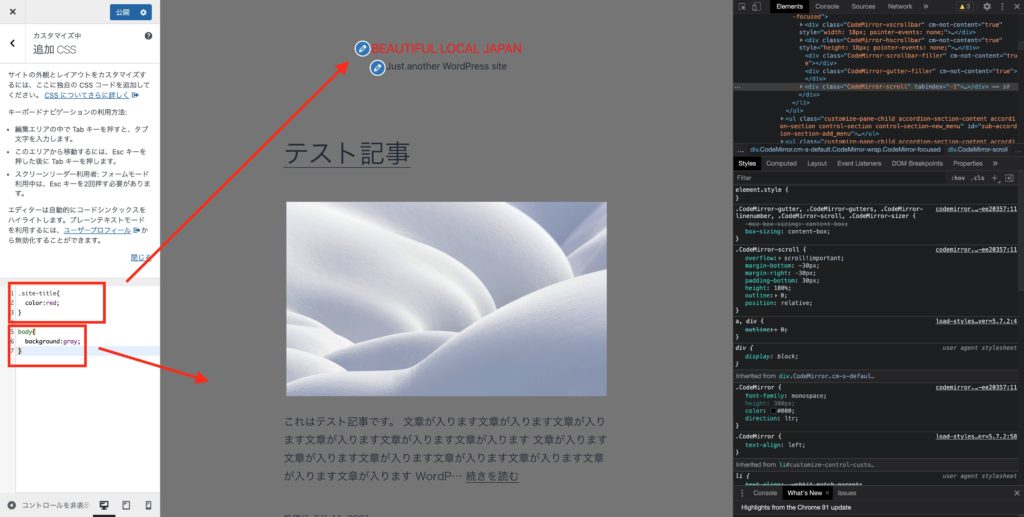Image resolution: width=1024 pixels, height=517 pixels.
Task: Click breadcrumb div.CodeMirror-scroll
Action: pos(978,149)
